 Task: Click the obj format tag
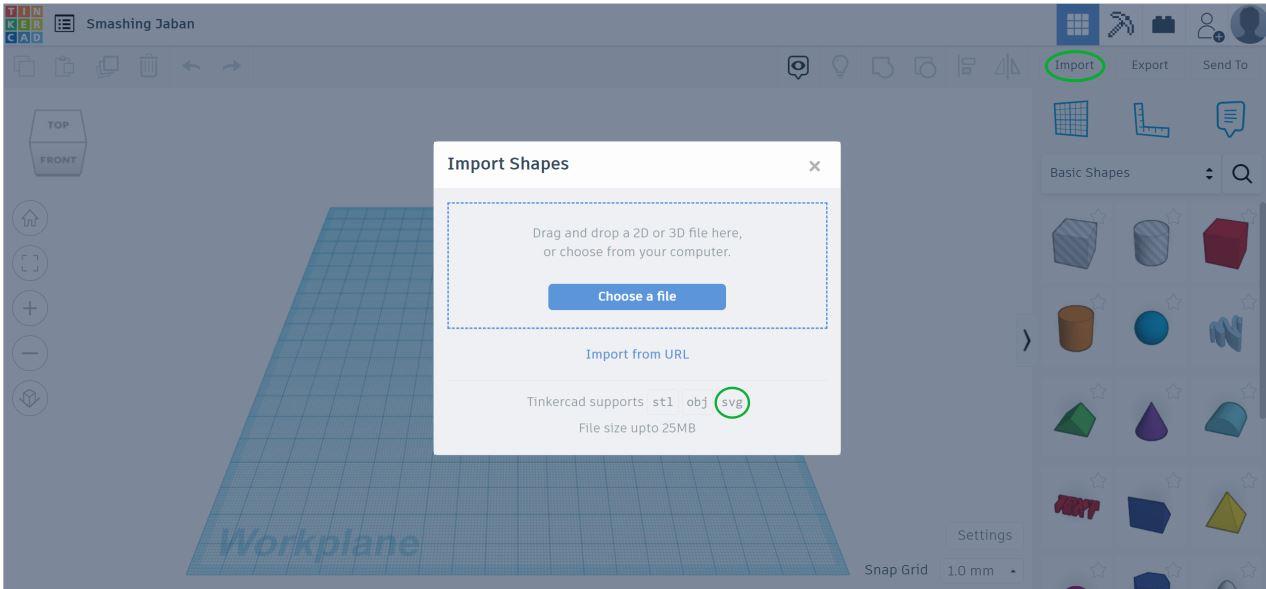698,402
